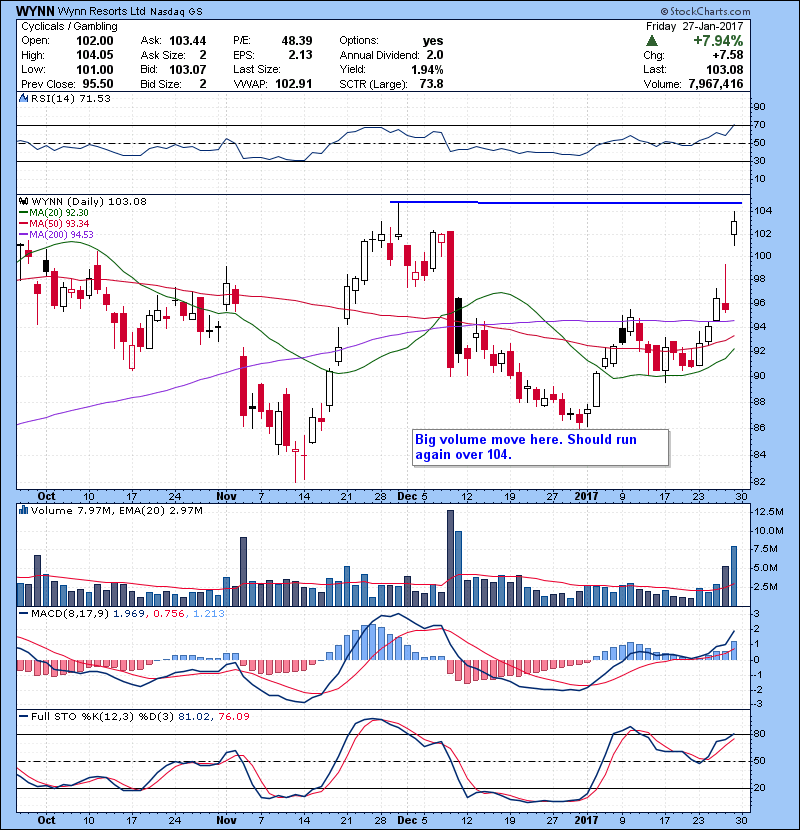Image resolution: width=800 pixels, height=830 pixels.
Task: Click the MACD value 1.969
Action: coord(129,614)
